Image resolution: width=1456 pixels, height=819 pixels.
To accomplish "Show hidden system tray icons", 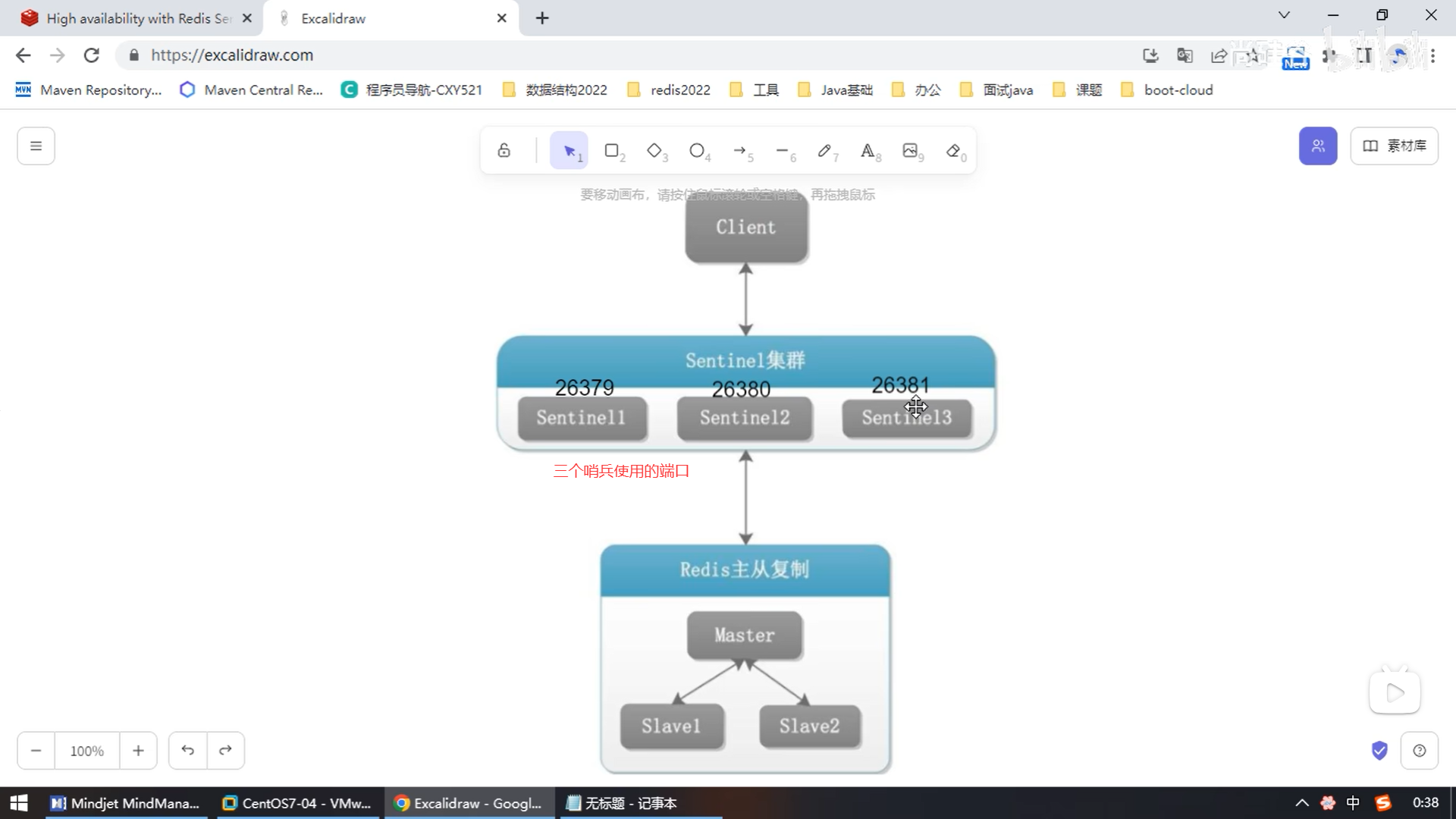I will [x=1302, y=803].
